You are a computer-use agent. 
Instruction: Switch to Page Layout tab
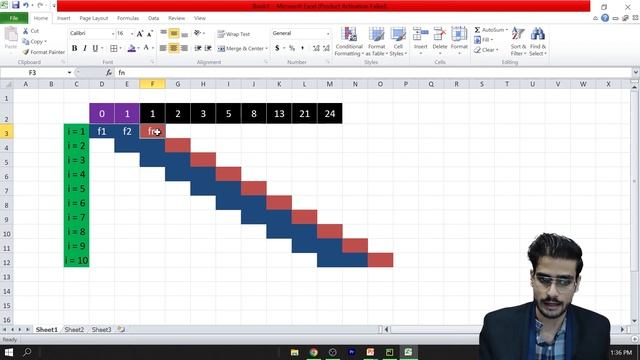click(x=93, y=18)
